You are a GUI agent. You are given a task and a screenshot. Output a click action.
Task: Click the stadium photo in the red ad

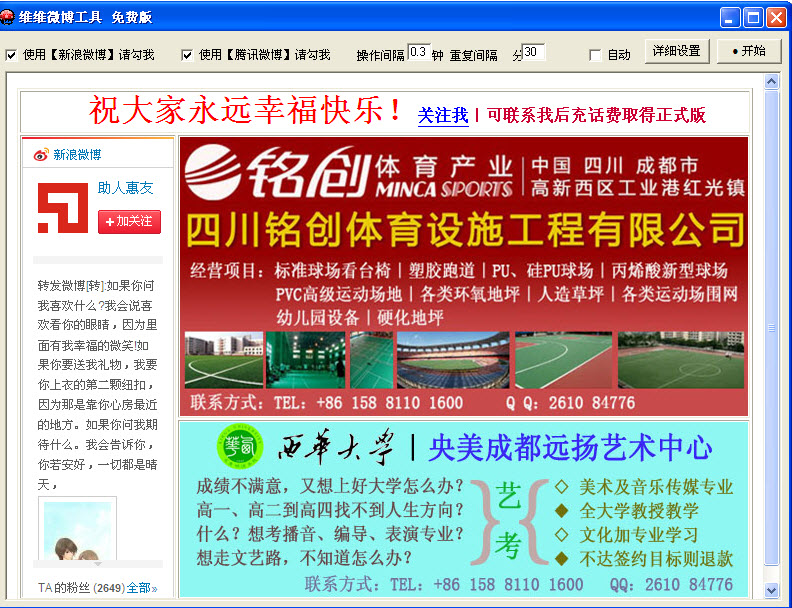[453, 360]
